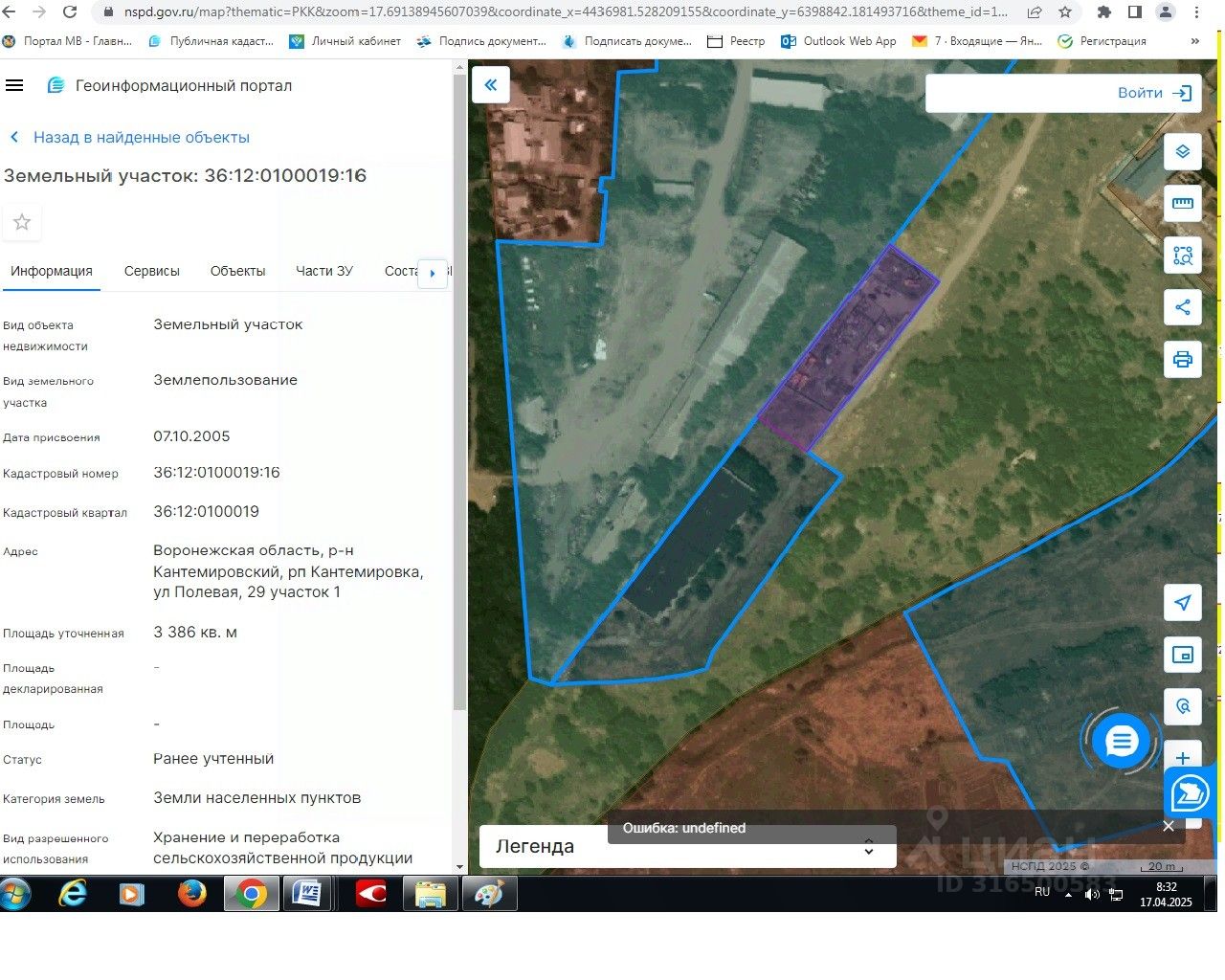Click the Геоинформационный портал logo icon

tap(56, 85)
